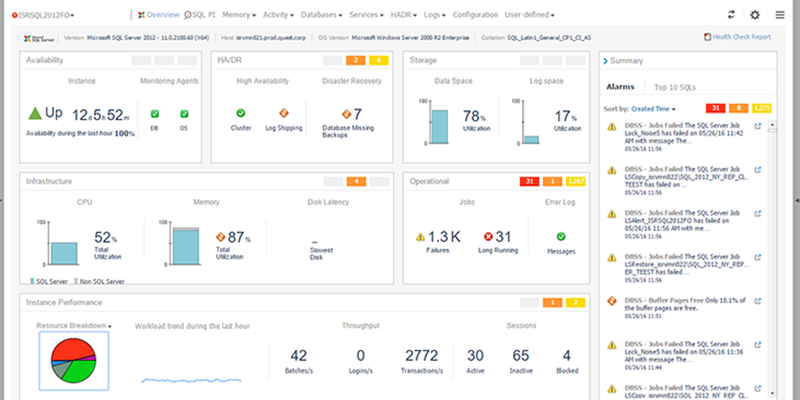Open external link for LSAlert_ISRSQL2012FO alarm

[758, 213]
